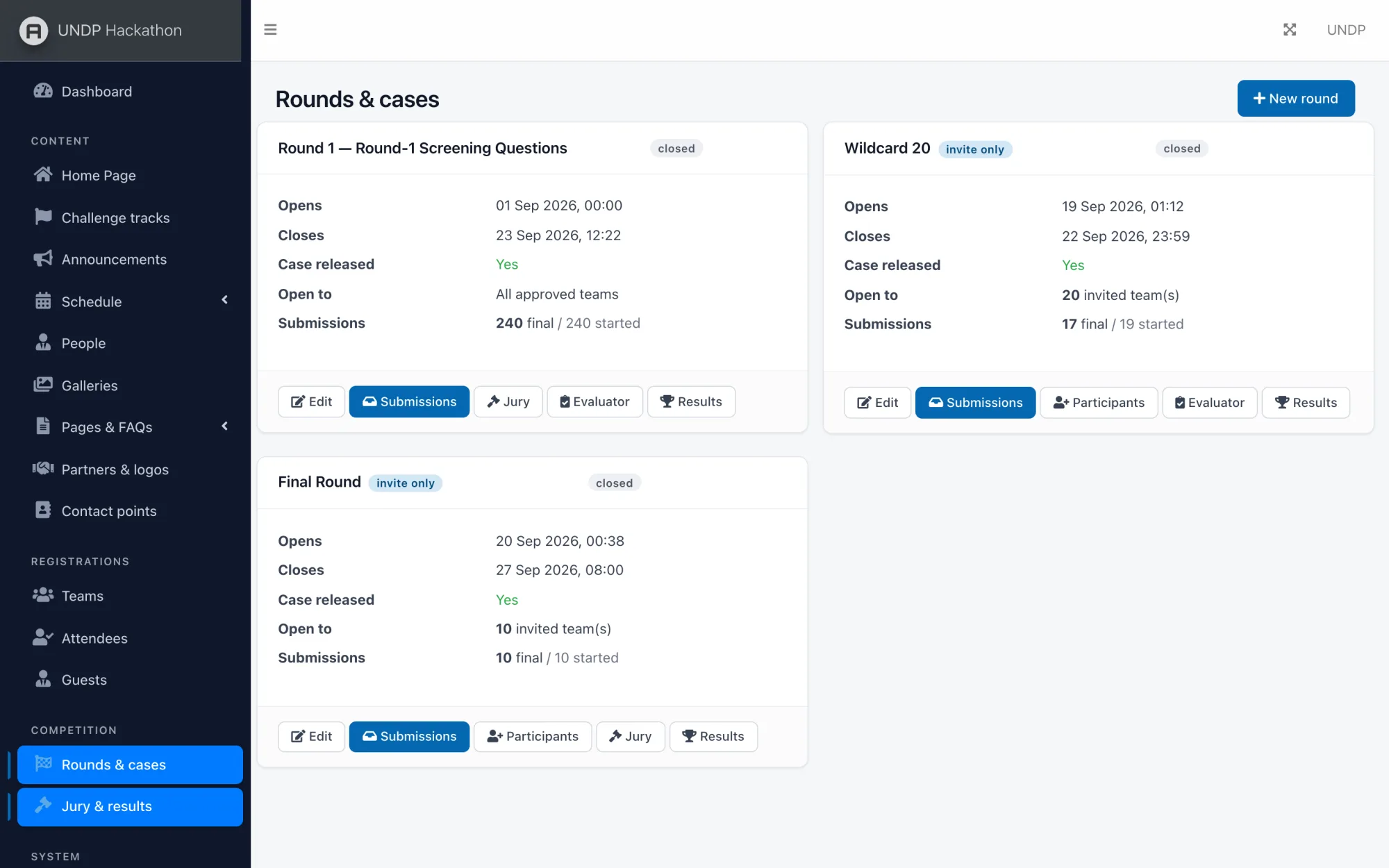Click the closed badge on Wildcard 20
Viewport: 1389px width, 868px height.
click(1182, 149)
